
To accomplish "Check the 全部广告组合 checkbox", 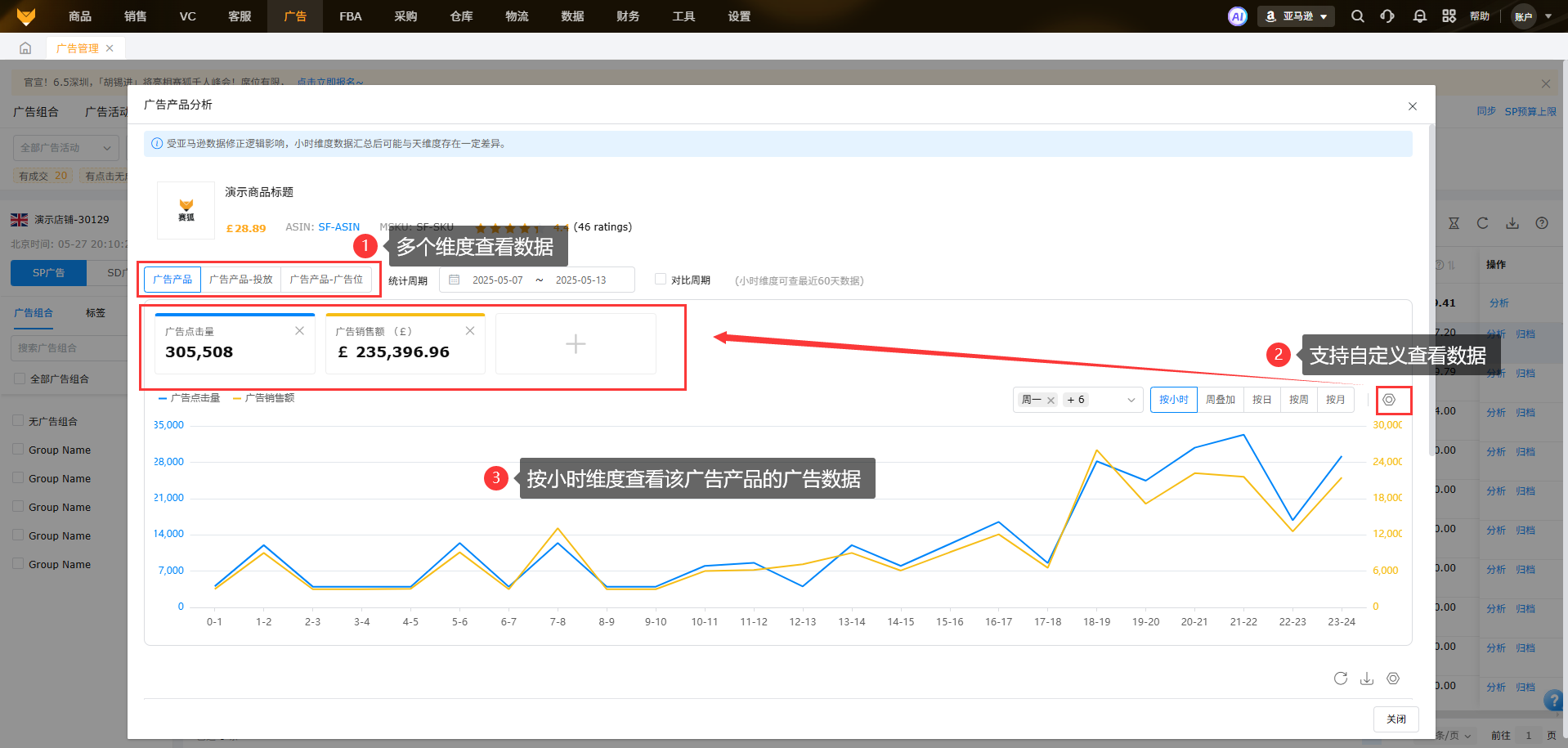I will click(x=20, y=378).
